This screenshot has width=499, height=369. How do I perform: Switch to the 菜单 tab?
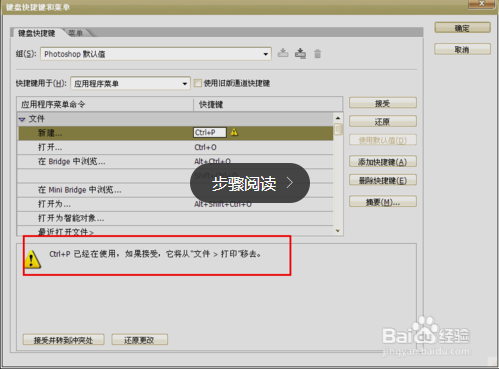pos(76,33)
